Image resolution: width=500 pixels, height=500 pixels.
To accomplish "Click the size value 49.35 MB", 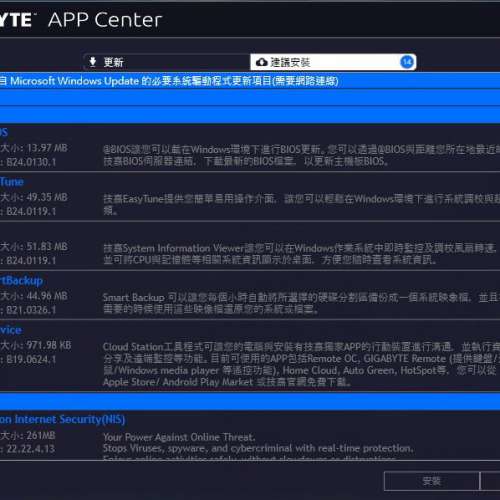I will tap(47, 197).
